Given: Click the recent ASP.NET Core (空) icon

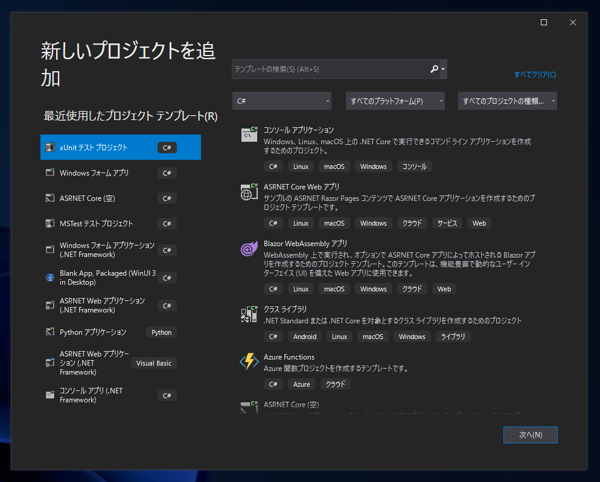Looking at the screenshot, I should [x=50, y=198].
